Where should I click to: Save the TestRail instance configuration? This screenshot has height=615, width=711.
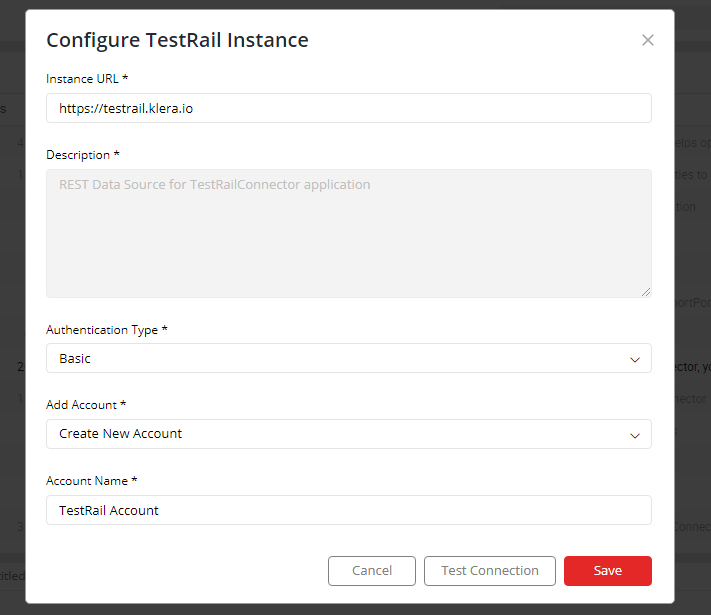tap(608, 571)
